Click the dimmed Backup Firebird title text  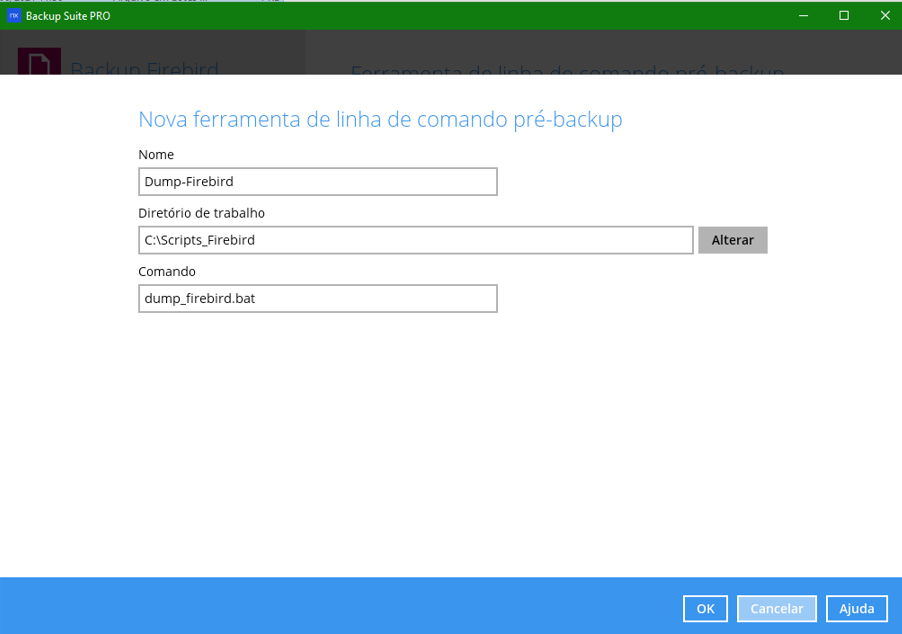144,68
